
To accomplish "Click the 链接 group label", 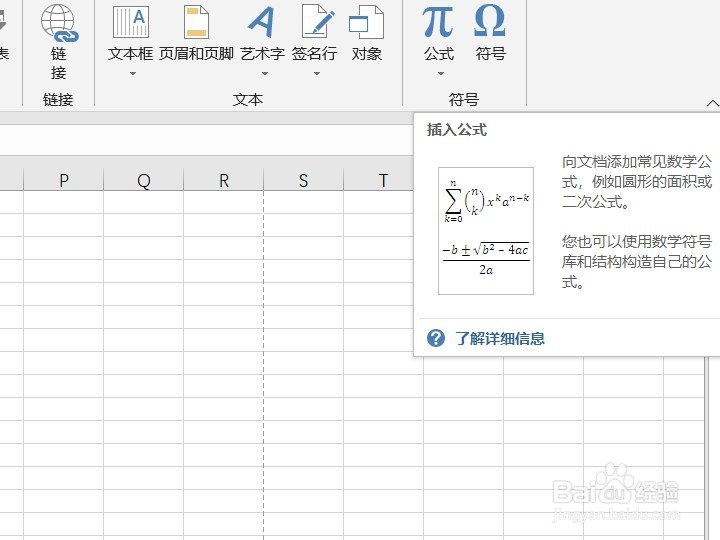I will (58, 99).
